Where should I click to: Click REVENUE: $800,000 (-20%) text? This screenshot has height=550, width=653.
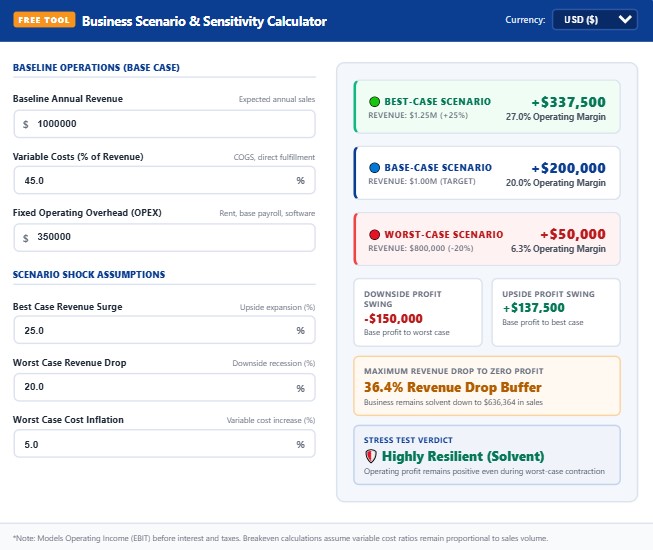(x=421, y=249)
